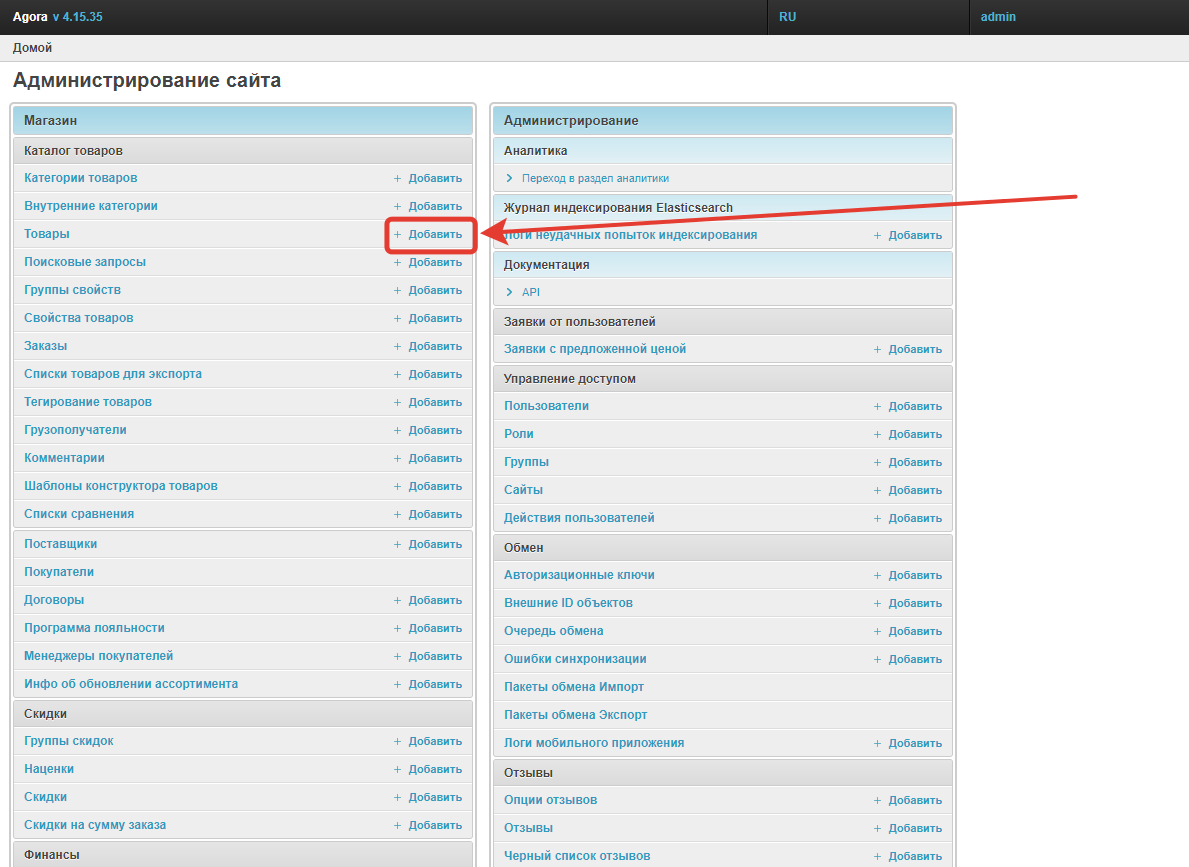Viewport: 1189px width, 867px height.
Task: Click the plus icon beside Поставщики
Action: [397, 545]
